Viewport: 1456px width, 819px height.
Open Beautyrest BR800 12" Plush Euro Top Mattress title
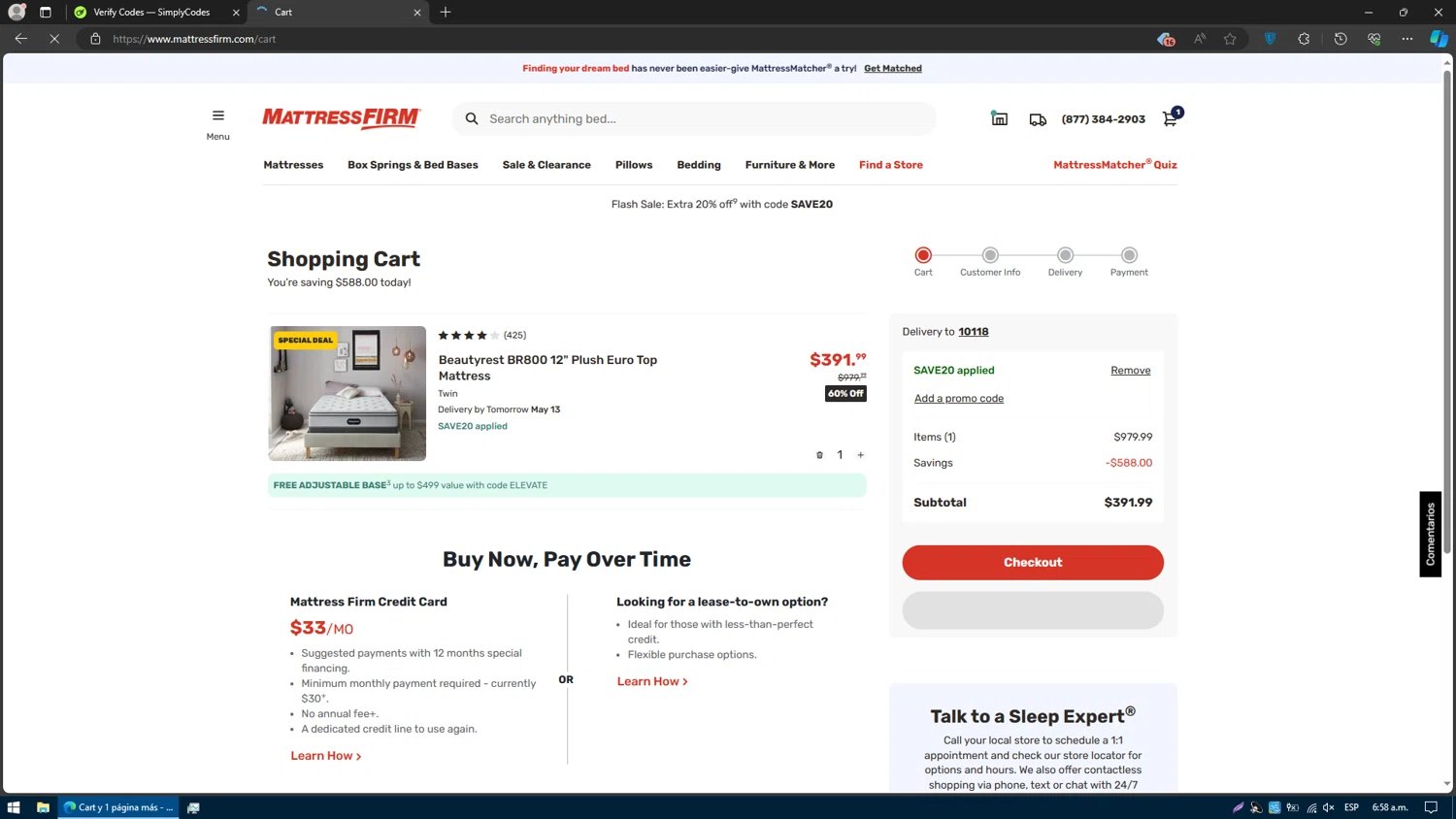(547, 368)
